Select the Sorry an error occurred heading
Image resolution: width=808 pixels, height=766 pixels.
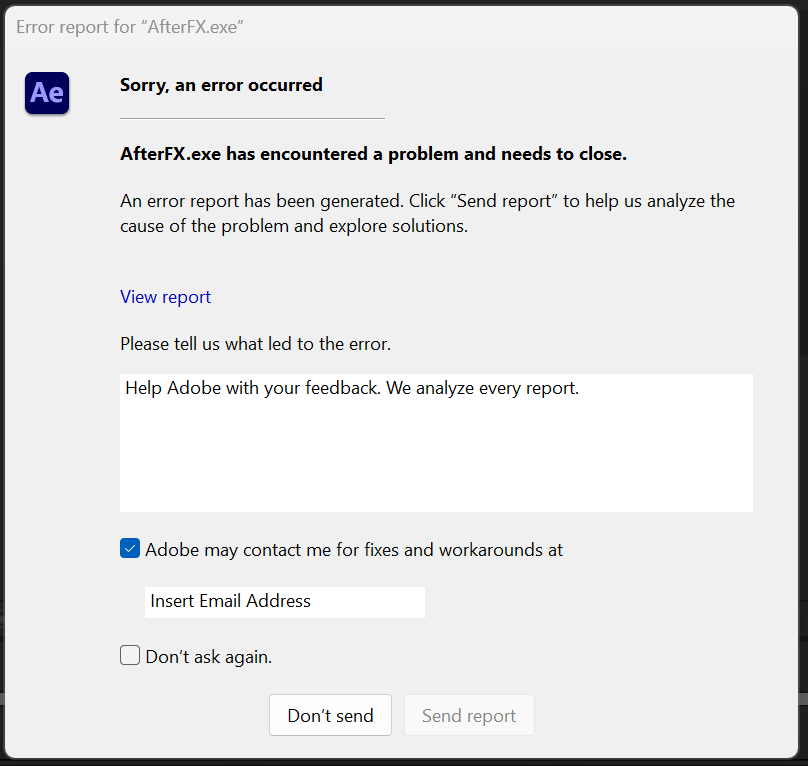221,85
